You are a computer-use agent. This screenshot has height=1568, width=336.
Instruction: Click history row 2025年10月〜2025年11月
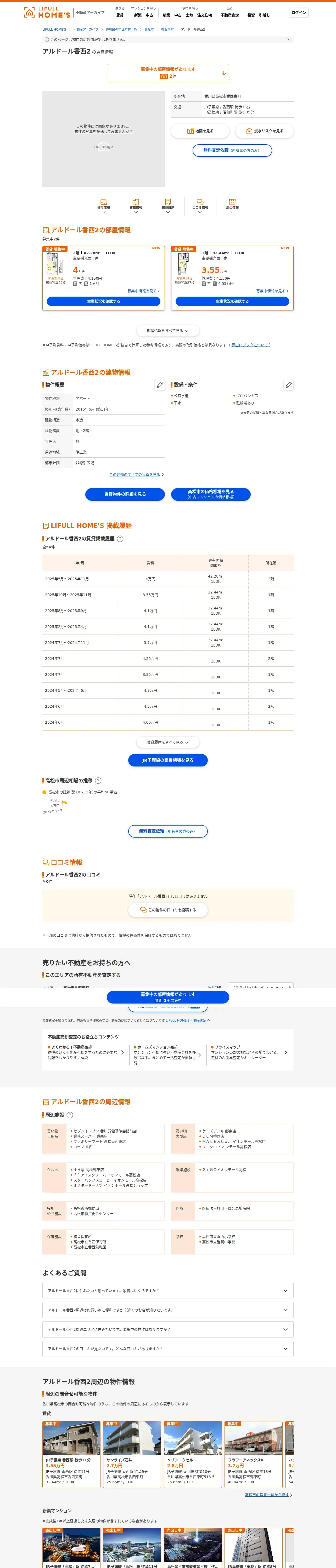pyautogui.click(x=168, y=595)
